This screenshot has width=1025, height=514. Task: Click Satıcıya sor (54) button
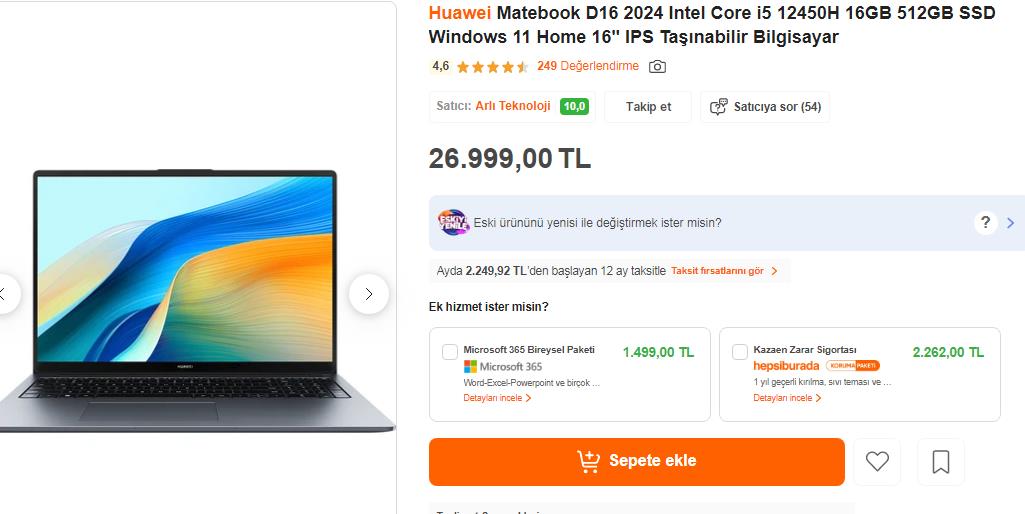(765, 107)
